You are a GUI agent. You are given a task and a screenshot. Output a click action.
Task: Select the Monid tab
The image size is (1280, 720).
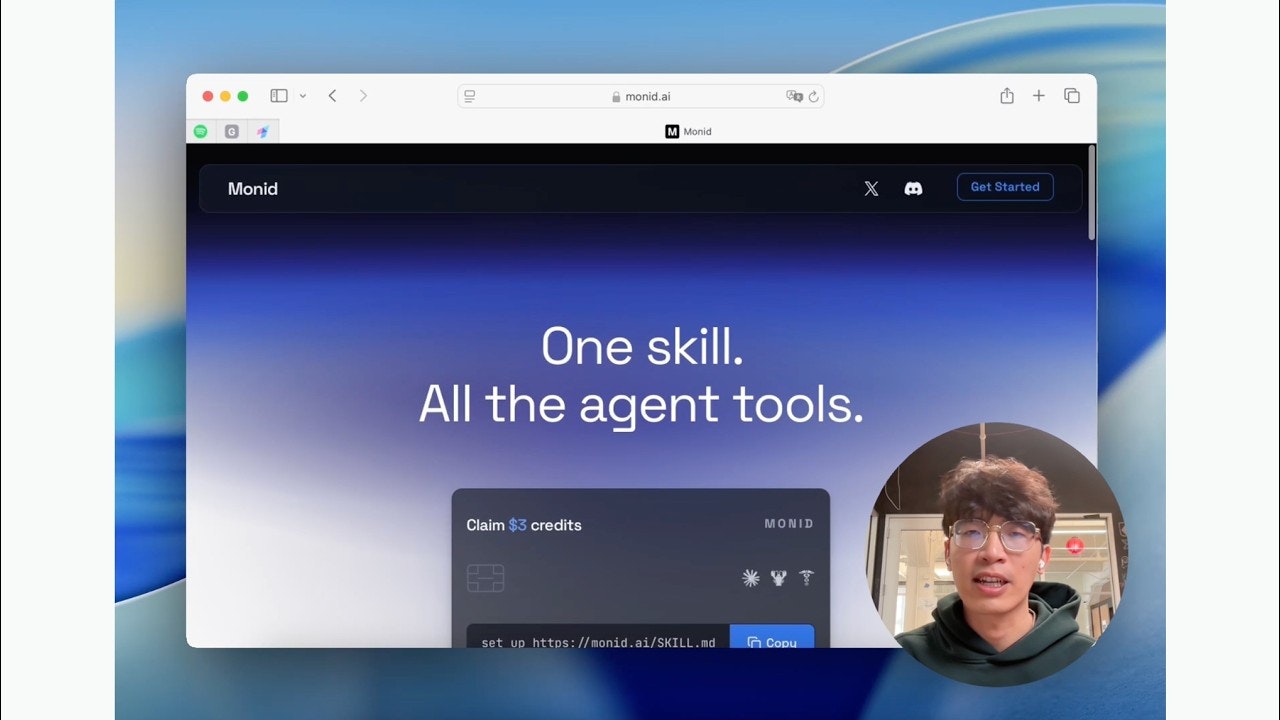688,131
